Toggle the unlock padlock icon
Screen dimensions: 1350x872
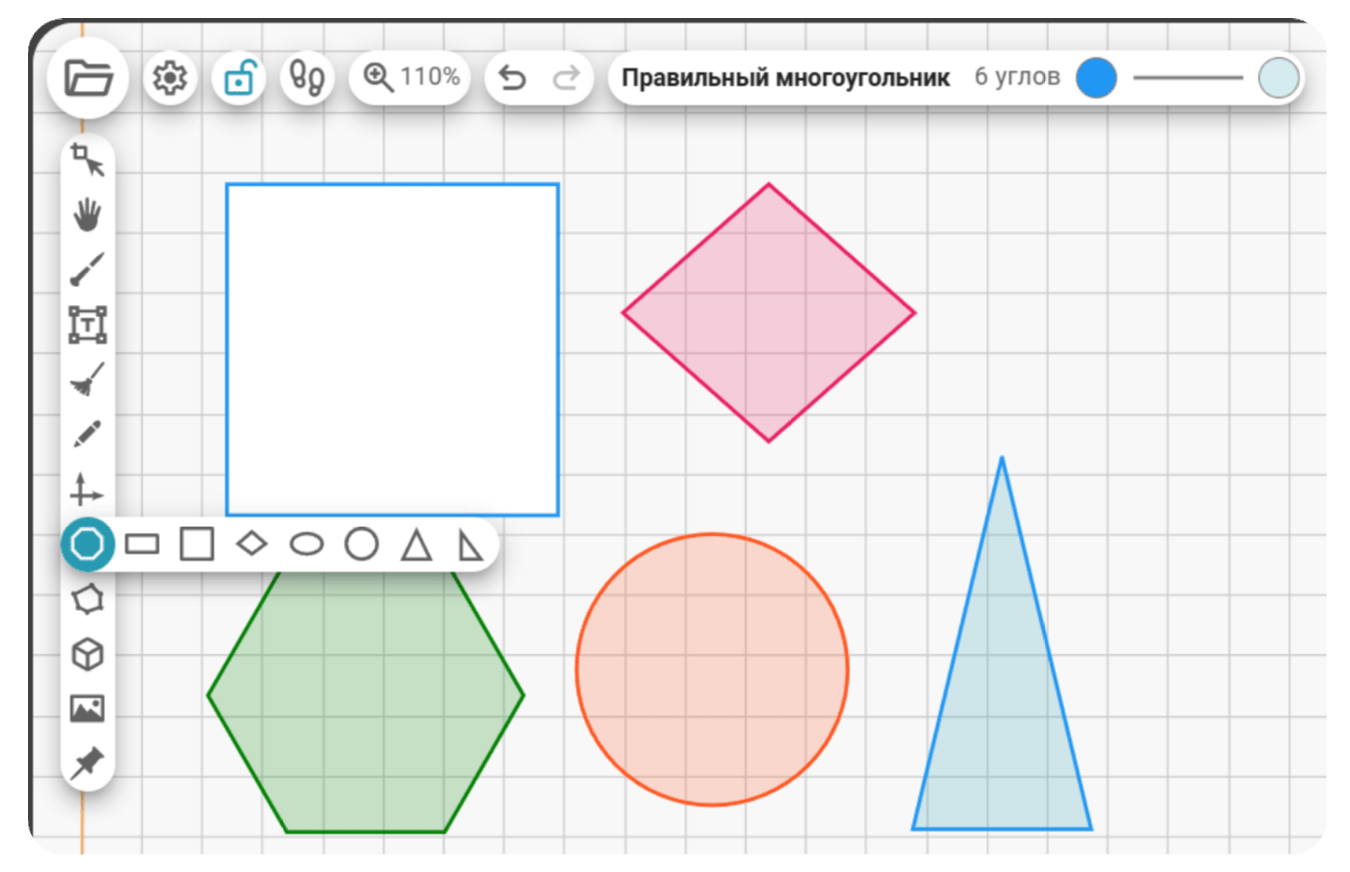(239, 78)
